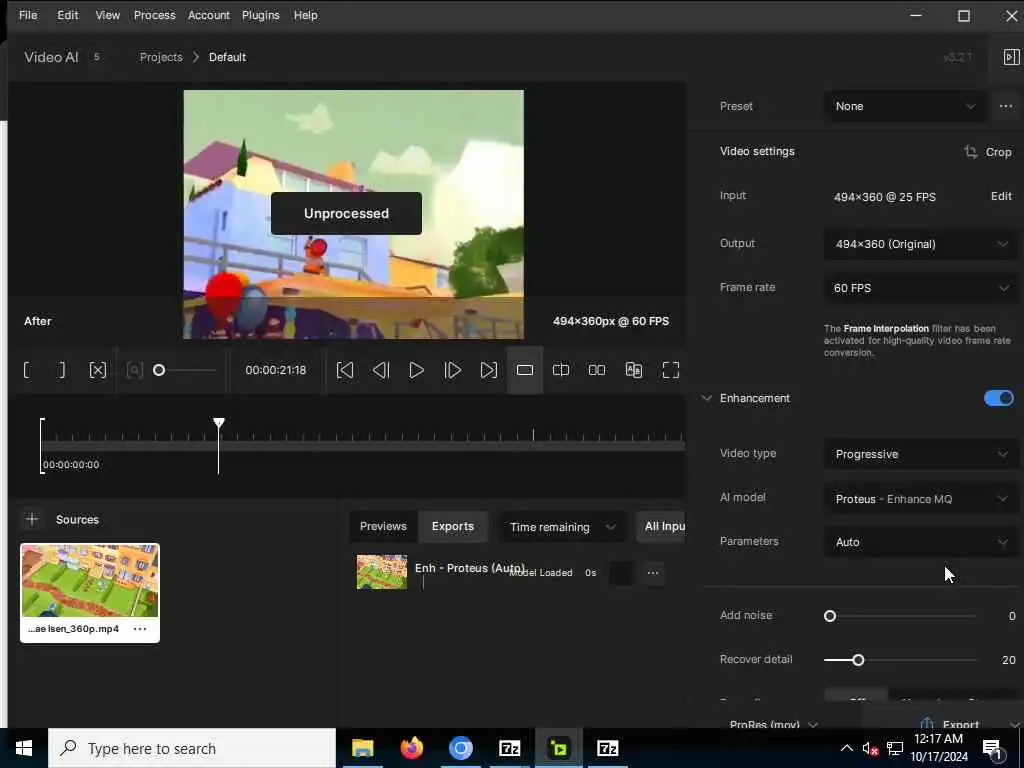Play the video preview
Viewport: 1024px width, 768px height.
point(416,370)
